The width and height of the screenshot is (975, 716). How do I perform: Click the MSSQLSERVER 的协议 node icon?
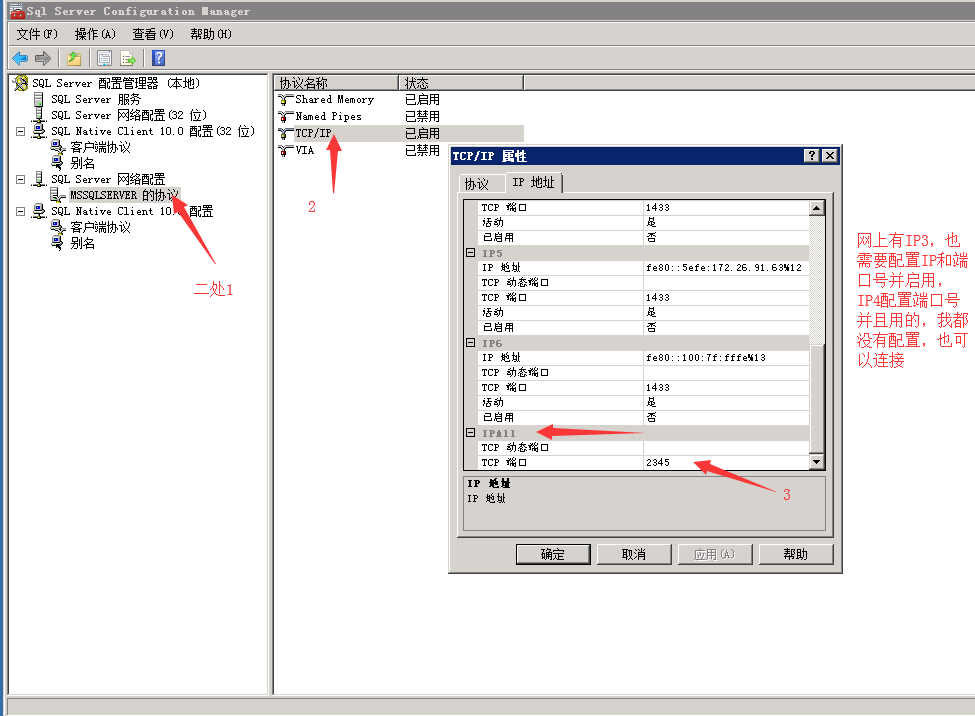(58, 195)
